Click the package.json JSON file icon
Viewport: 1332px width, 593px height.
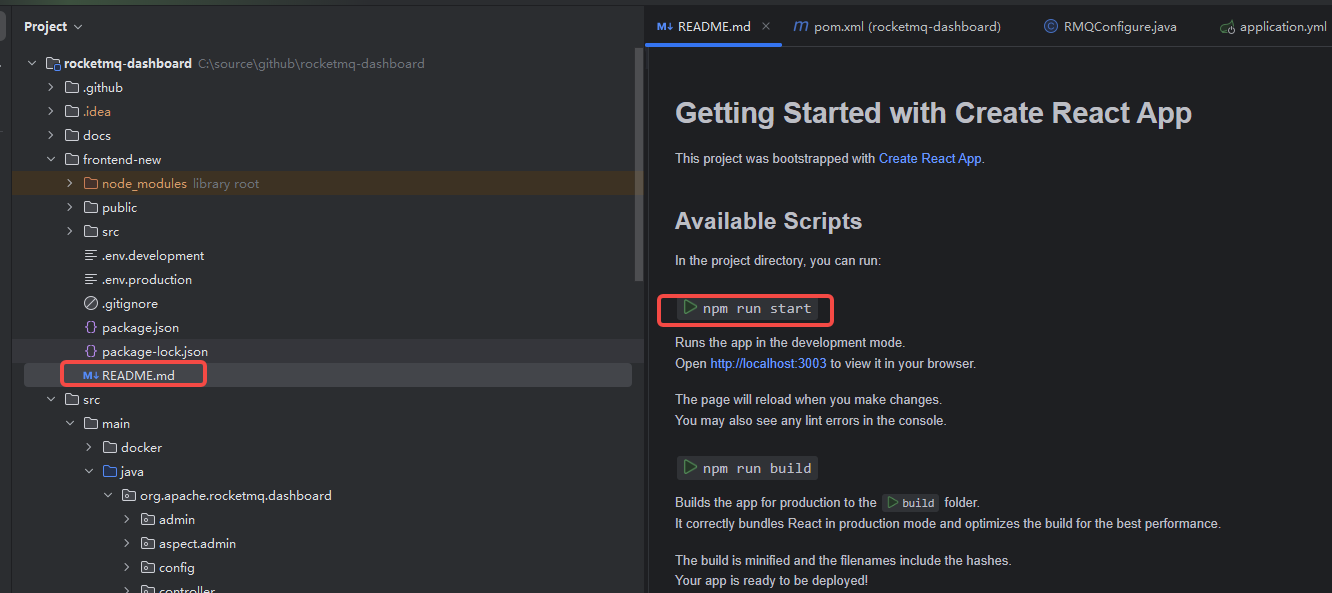91,327
